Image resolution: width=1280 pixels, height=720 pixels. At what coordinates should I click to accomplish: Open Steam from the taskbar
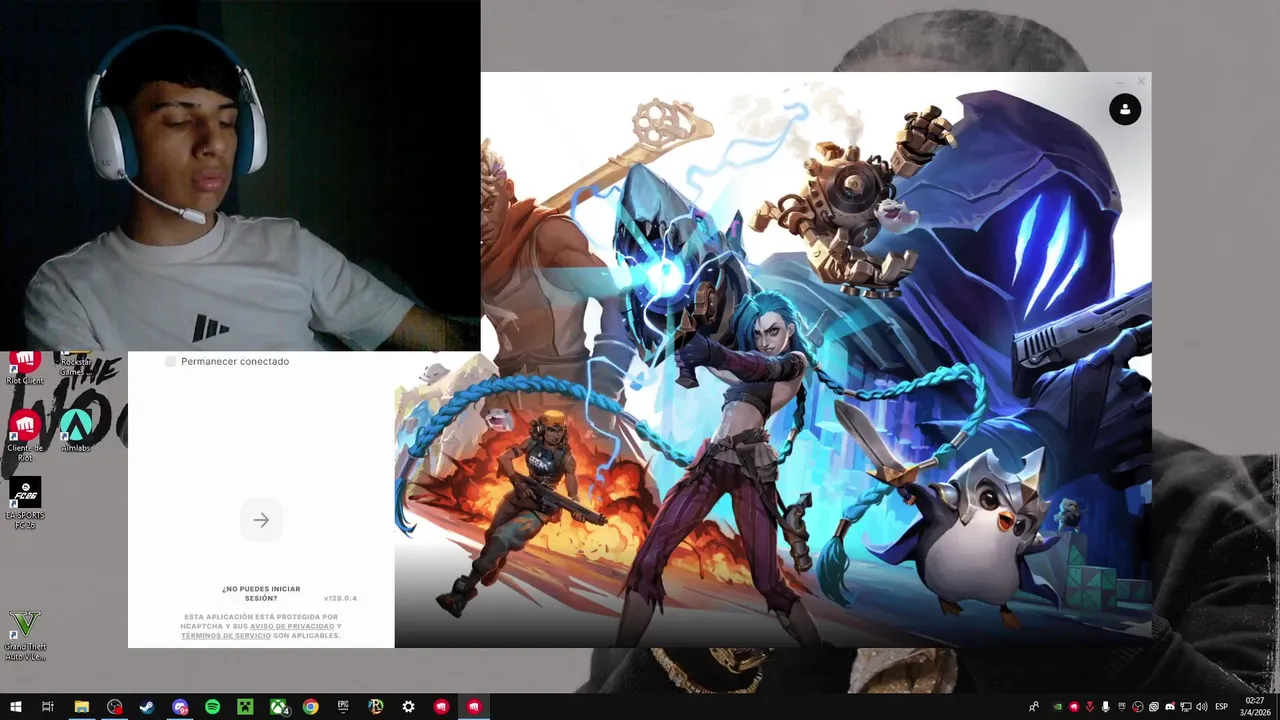click(147, 706)
